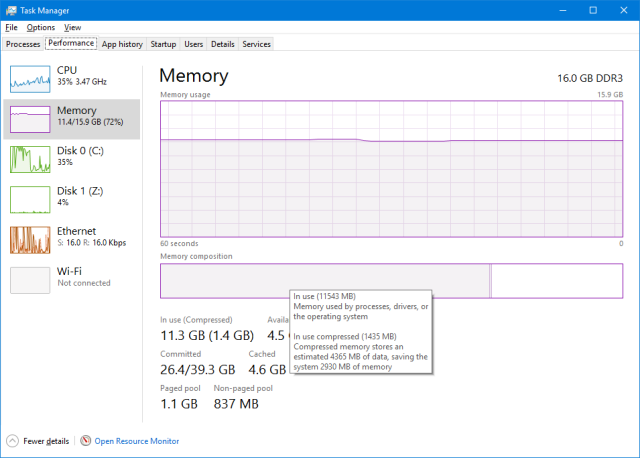Click the Task Manager title bar icon
The height and width of the screenshot is (458, 640).
(11, 11)
